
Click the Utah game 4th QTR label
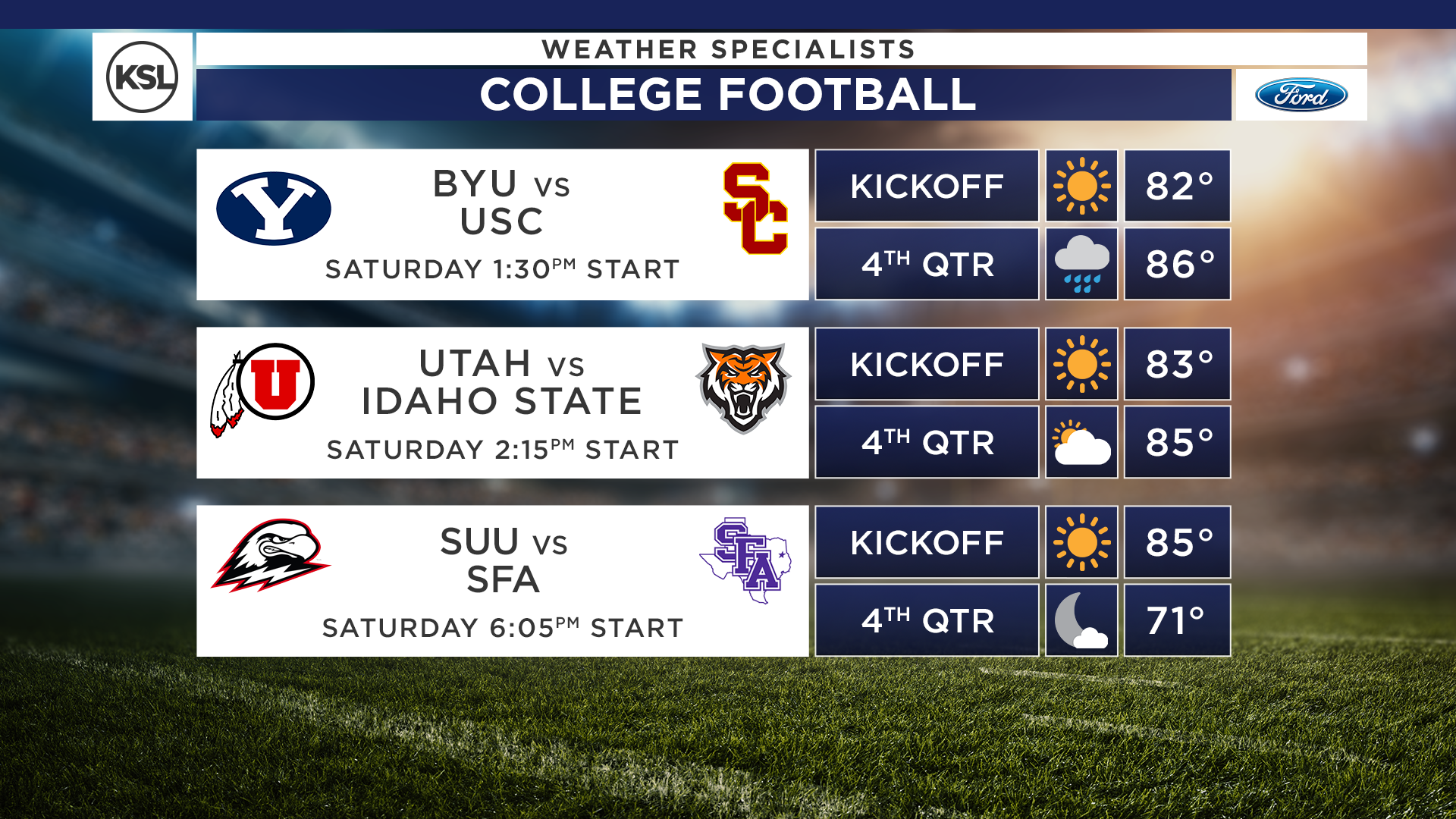coord(927,442)
